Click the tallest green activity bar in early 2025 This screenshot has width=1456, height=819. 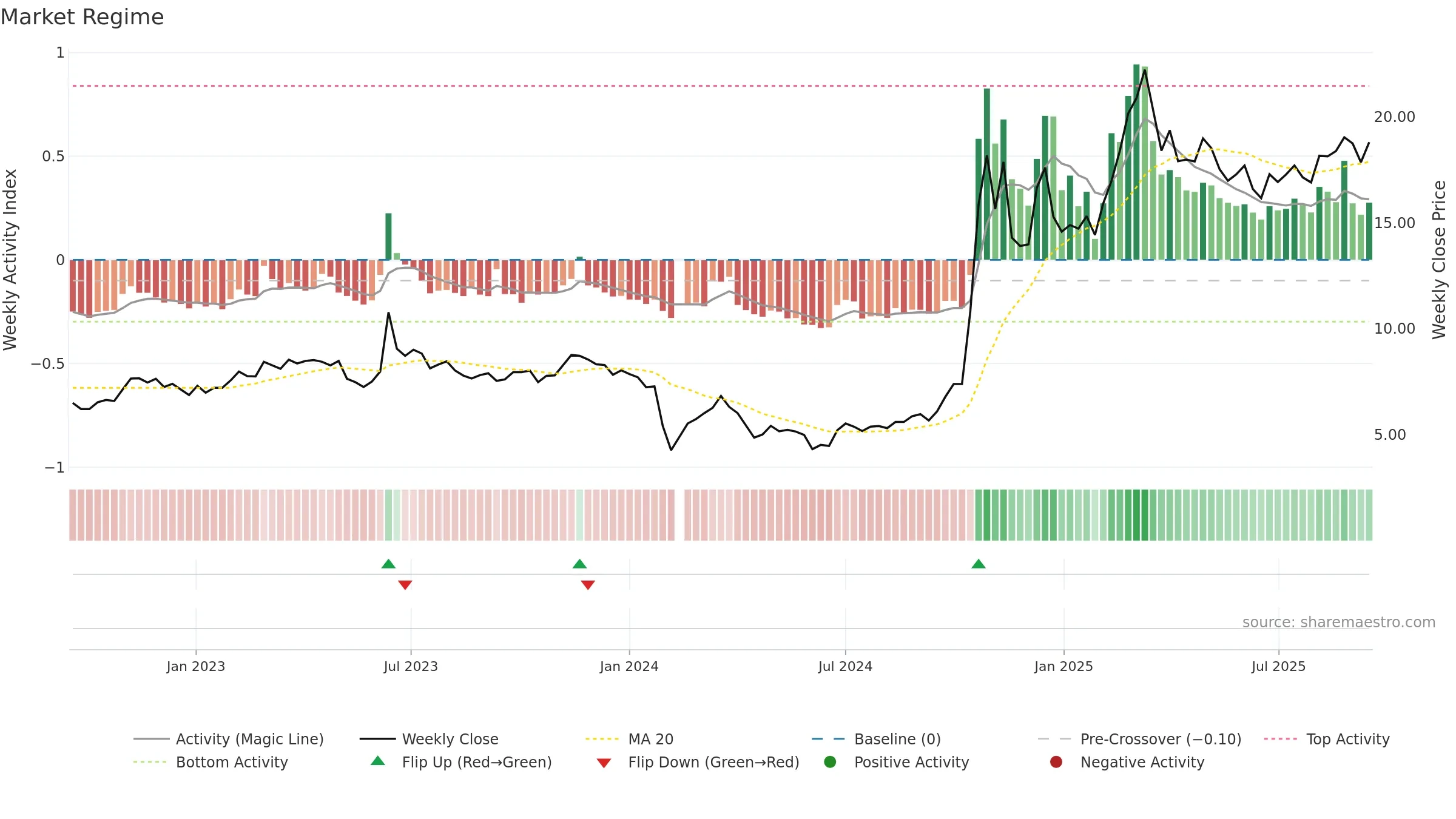tap(1136, 162)
